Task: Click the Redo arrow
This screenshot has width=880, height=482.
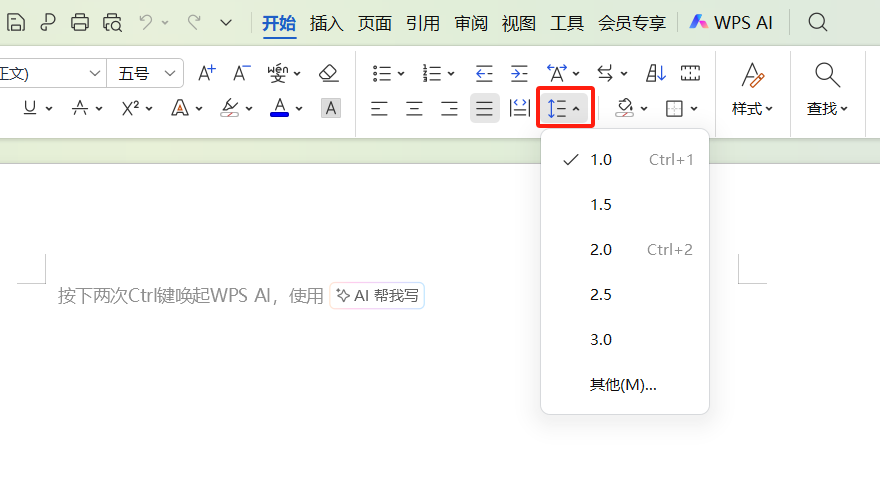Action: point(194,22)
